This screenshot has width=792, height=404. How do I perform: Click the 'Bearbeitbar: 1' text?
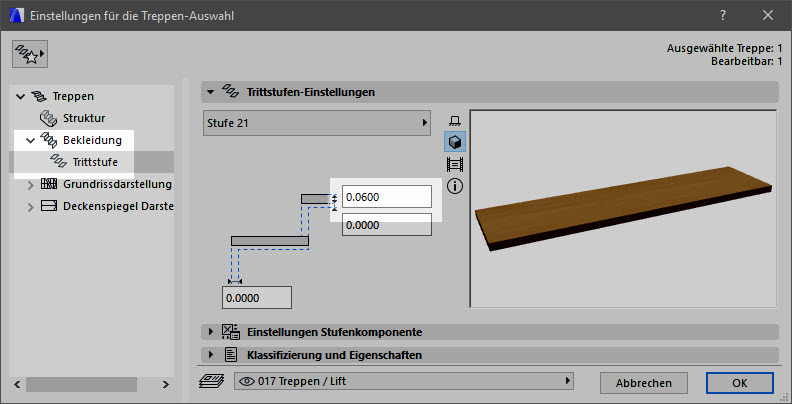click(x=747, y=62)
